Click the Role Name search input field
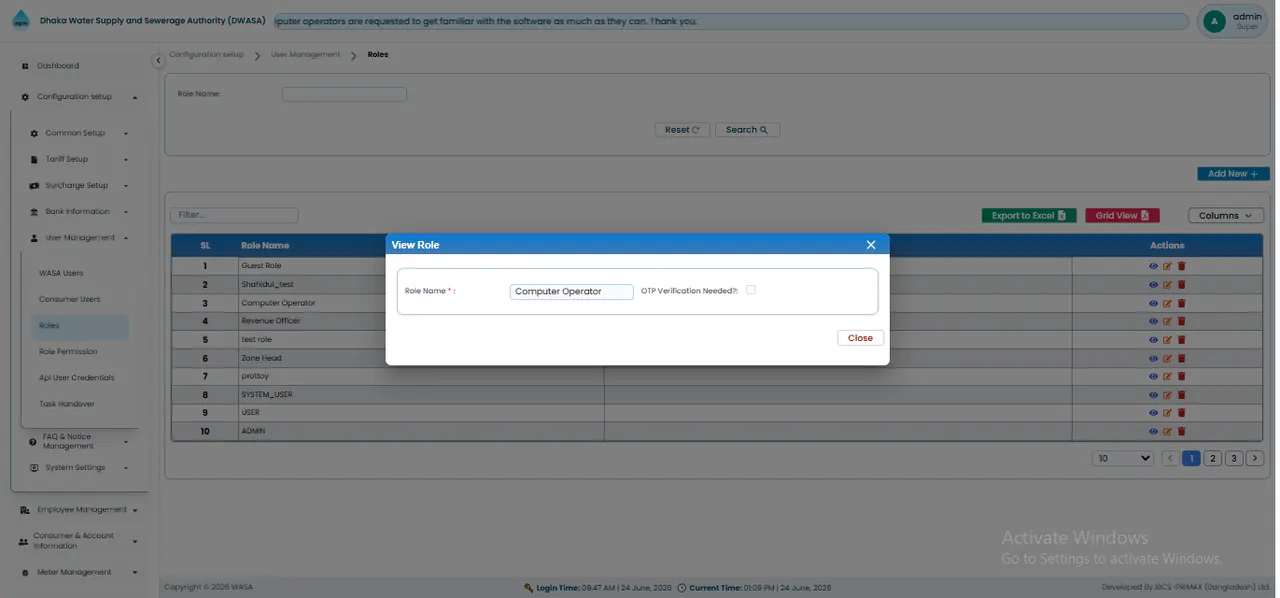The width and height of the screenshot is (1280, 598). [x=344, y=94]
